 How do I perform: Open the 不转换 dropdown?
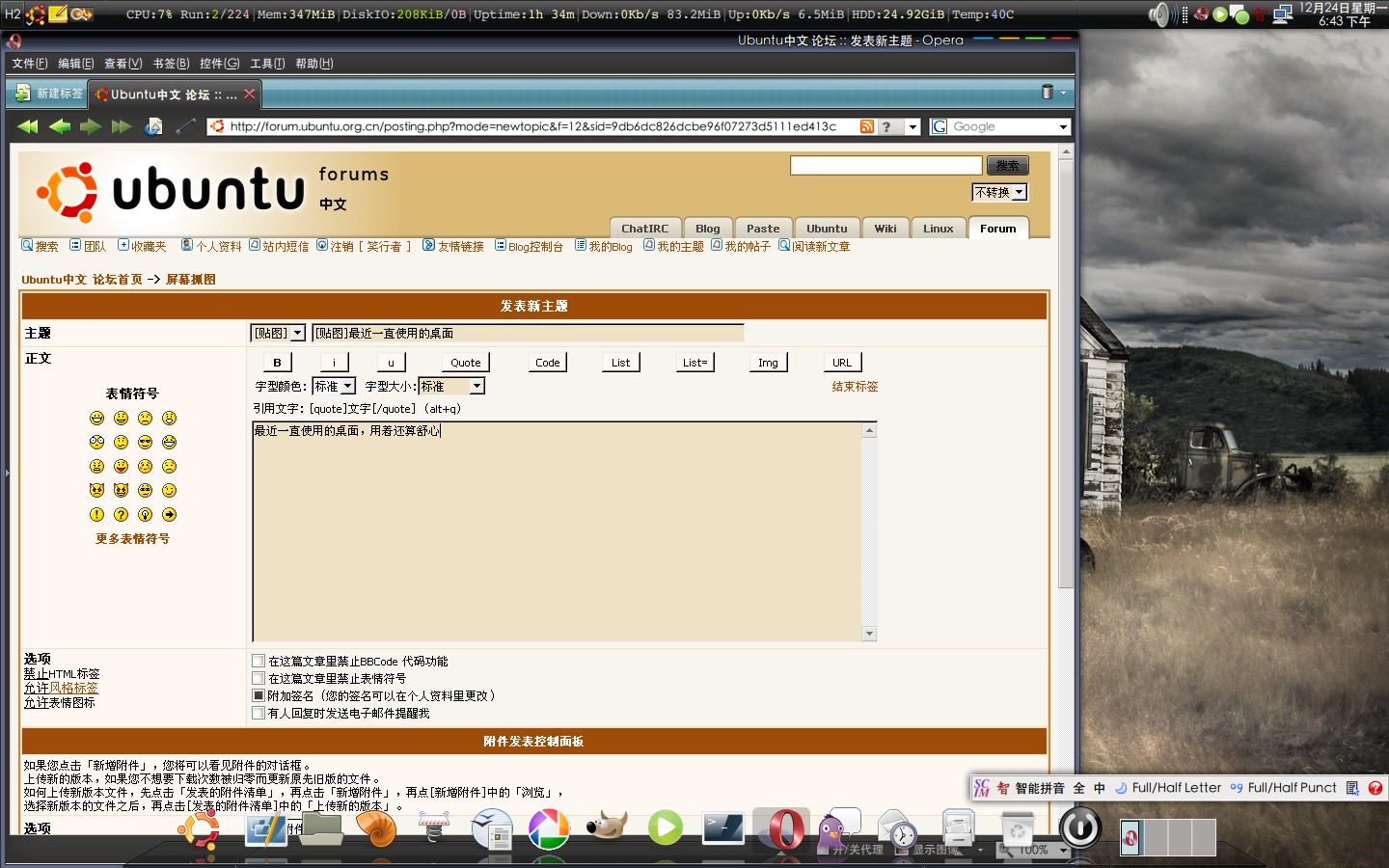click(999, 192)
